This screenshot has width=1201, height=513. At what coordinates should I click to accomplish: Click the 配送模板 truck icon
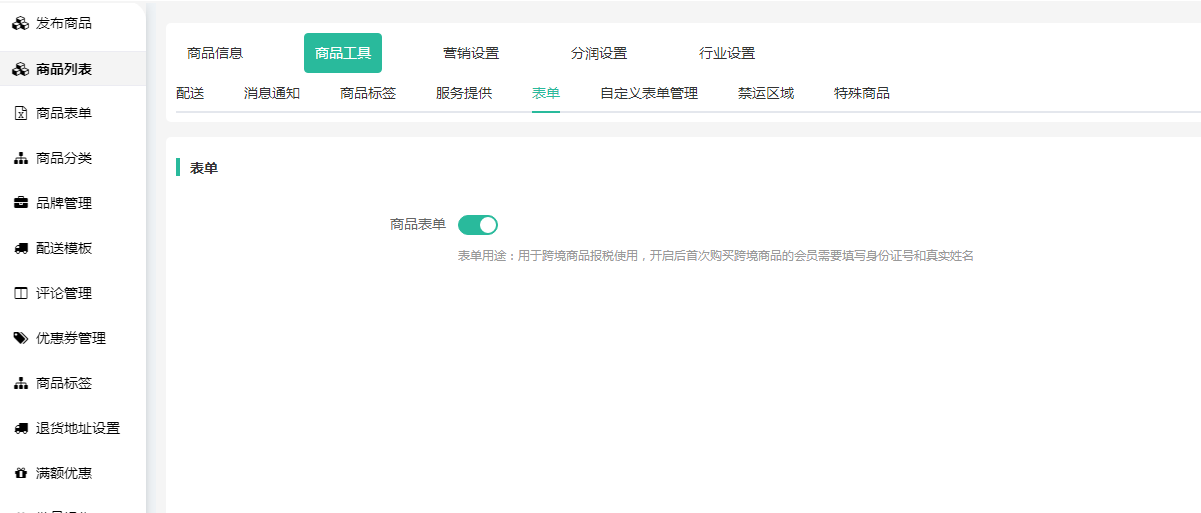(x=20, y=249)
